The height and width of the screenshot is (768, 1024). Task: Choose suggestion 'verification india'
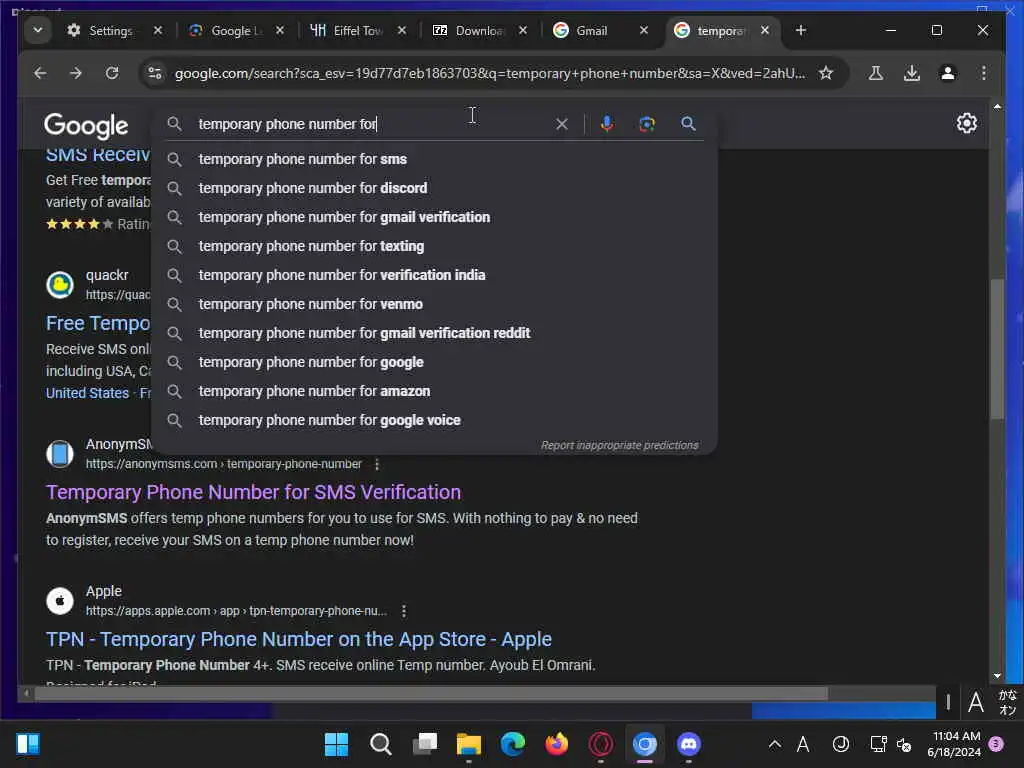(x=434, y=275)
